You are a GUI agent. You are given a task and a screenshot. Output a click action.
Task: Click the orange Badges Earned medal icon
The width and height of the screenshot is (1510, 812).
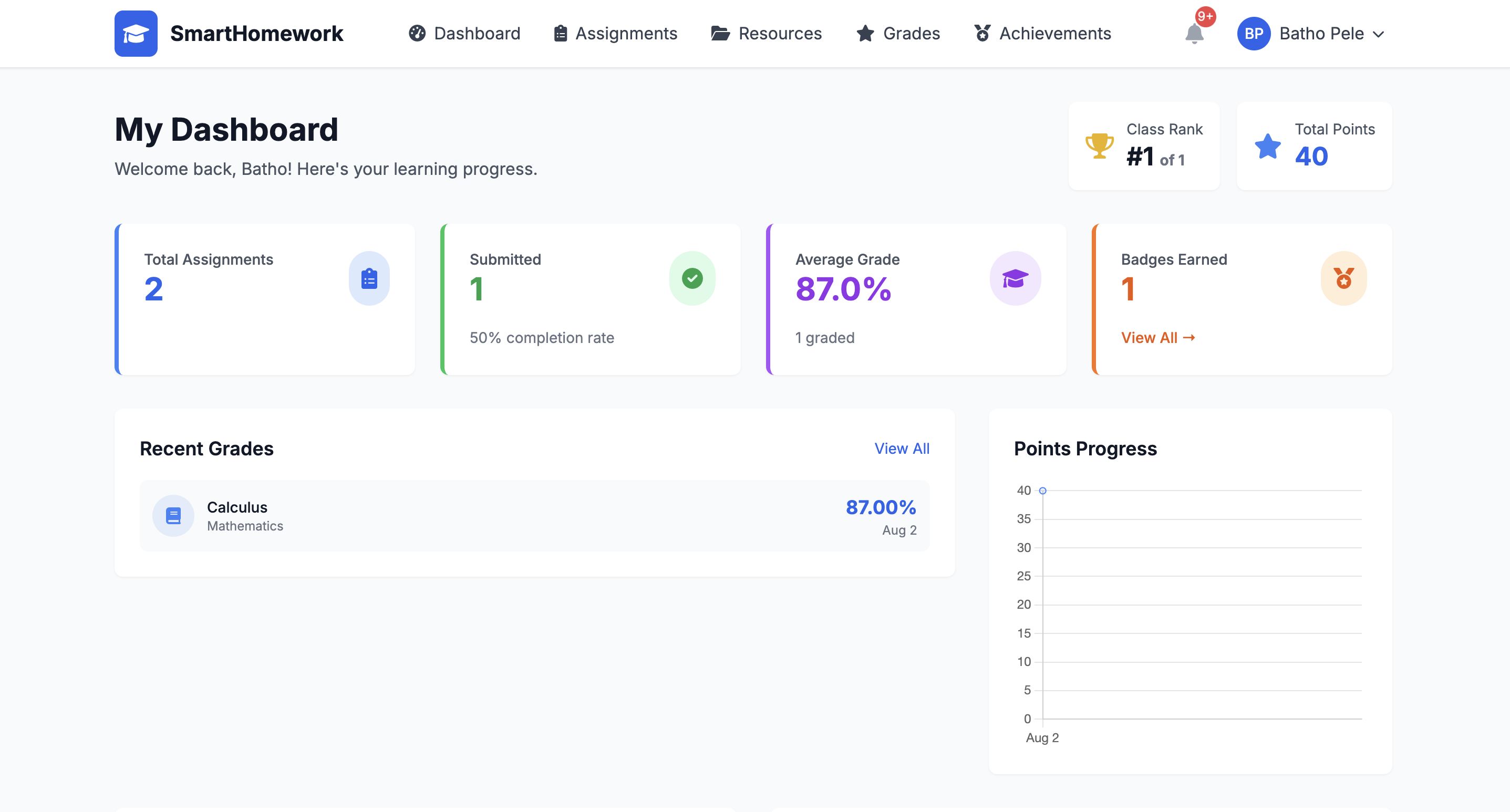(1343, 278)
